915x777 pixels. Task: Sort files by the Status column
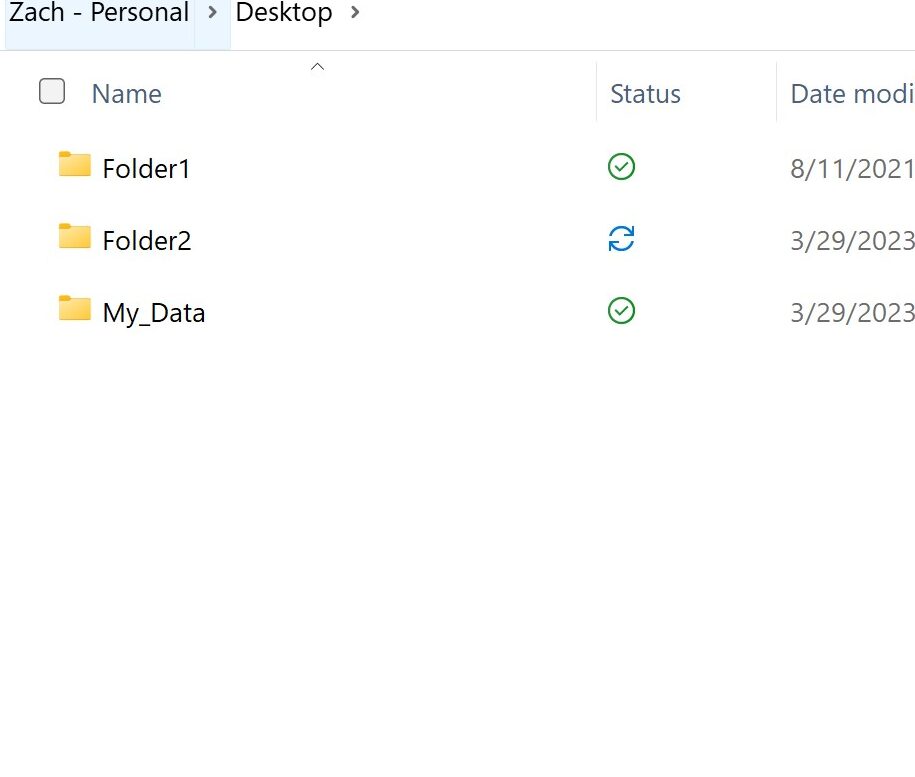point(645,94)
